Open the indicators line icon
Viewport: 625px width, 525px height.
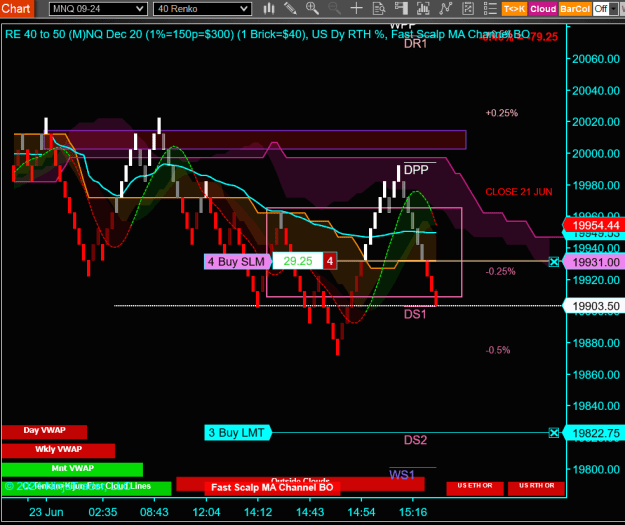click(445, 8)
